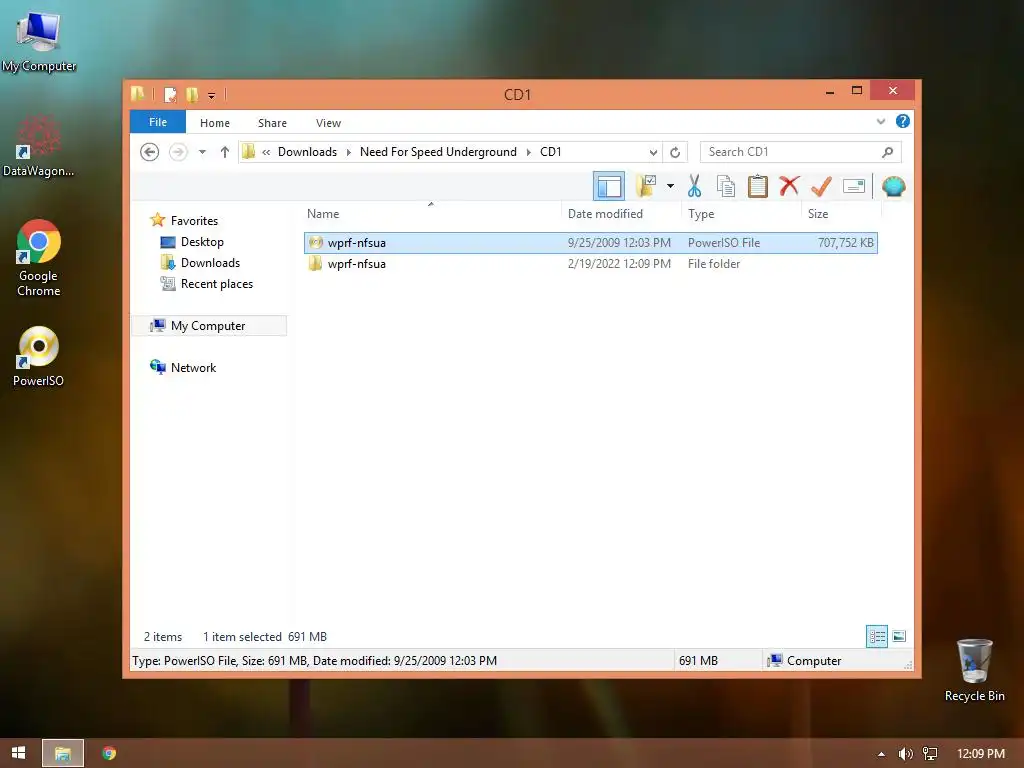
Task: Expand the ribbon with the chevron
Action: 880,121
